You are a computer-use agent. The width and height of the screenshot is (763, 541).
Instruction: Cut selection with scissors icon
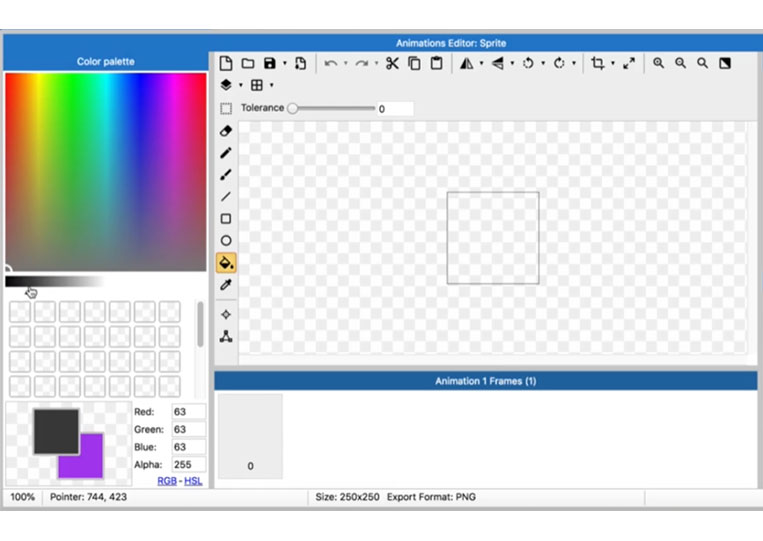tap(392, 63)
